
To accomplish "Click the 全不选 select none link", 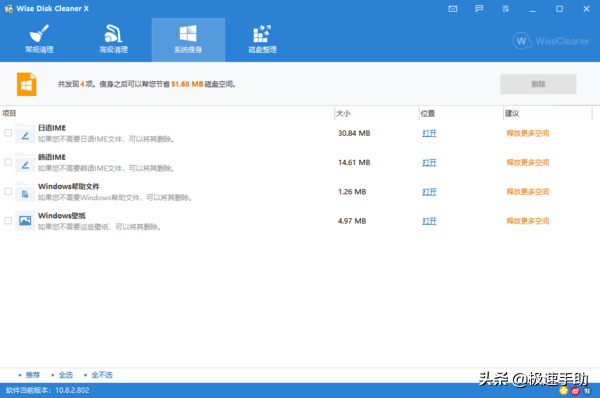I will [x=102, y=375].
